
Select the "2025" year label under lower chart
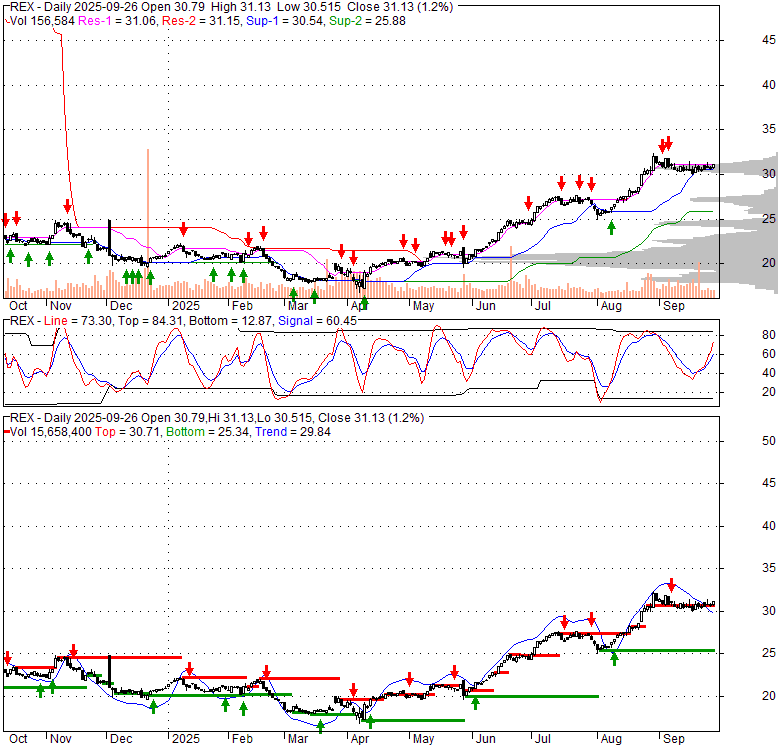coord(186,739)
